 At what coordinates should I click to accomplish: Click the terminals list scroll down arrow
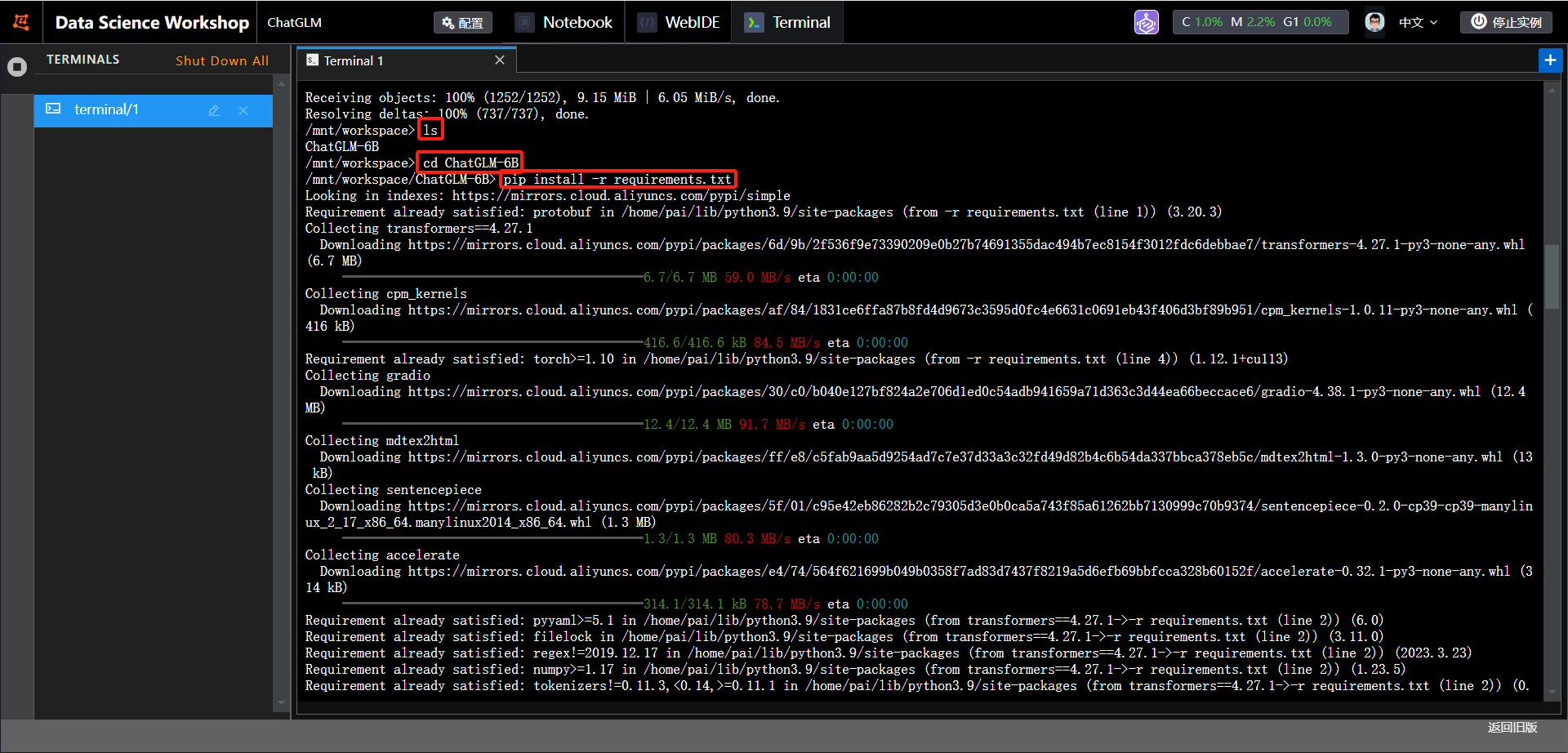click(281, 702)
